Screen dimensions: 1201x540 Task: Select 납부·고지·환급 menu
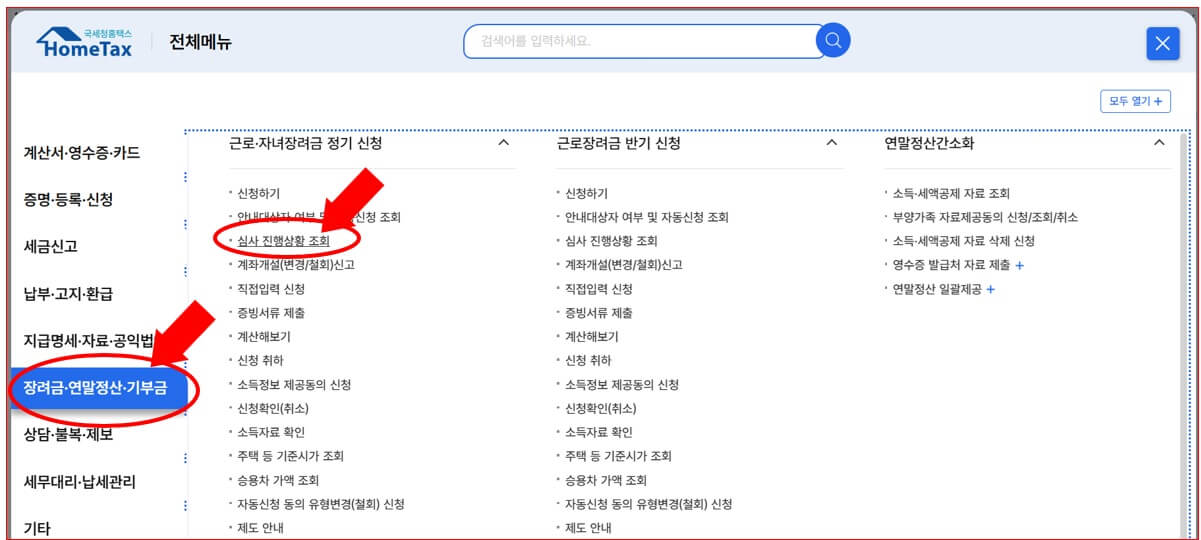(68, 293)
